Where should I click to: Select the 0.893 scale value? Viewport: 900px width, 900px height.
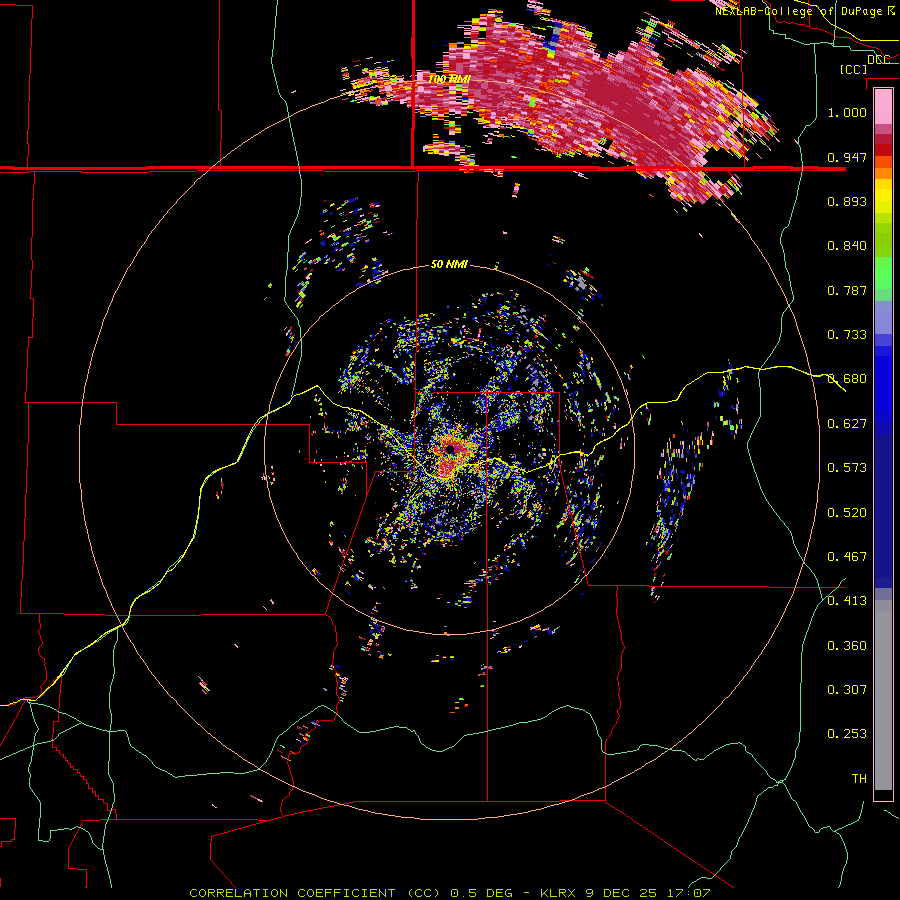point(847,201)
